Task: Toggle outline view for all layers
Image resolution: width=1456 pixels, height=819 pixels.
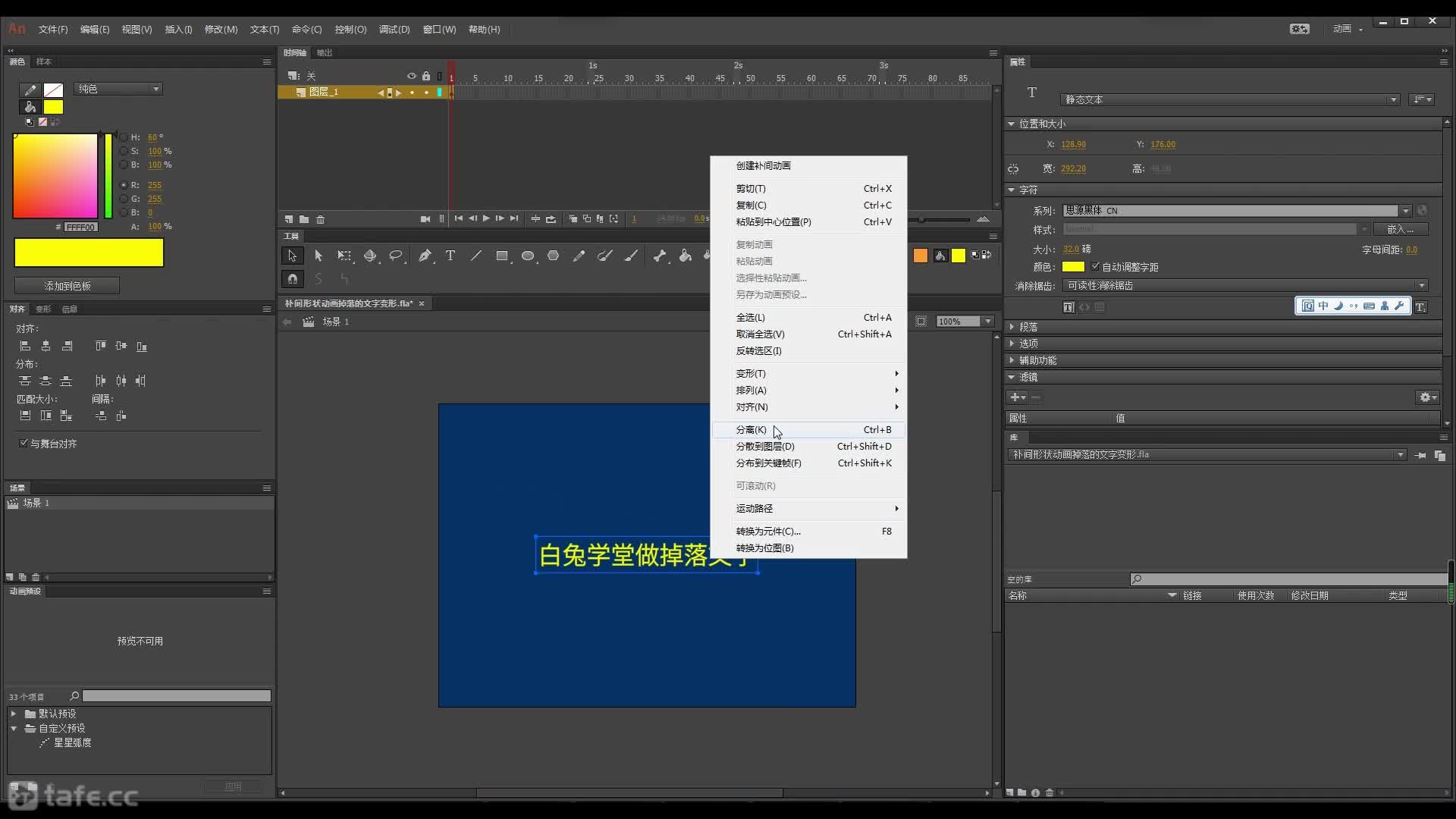Action: click(x=440, y=76)
